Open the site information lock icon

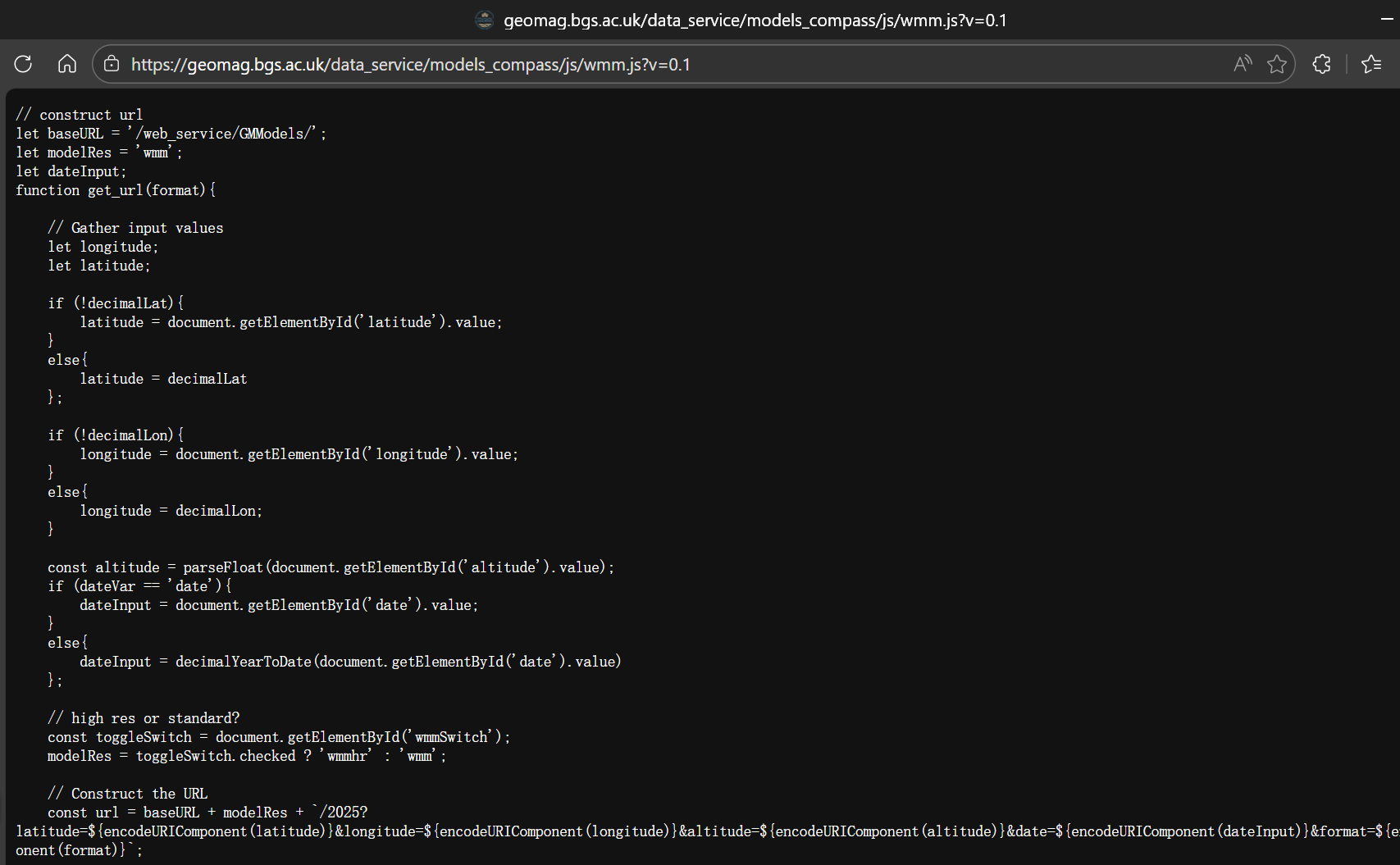pos(112,64)
